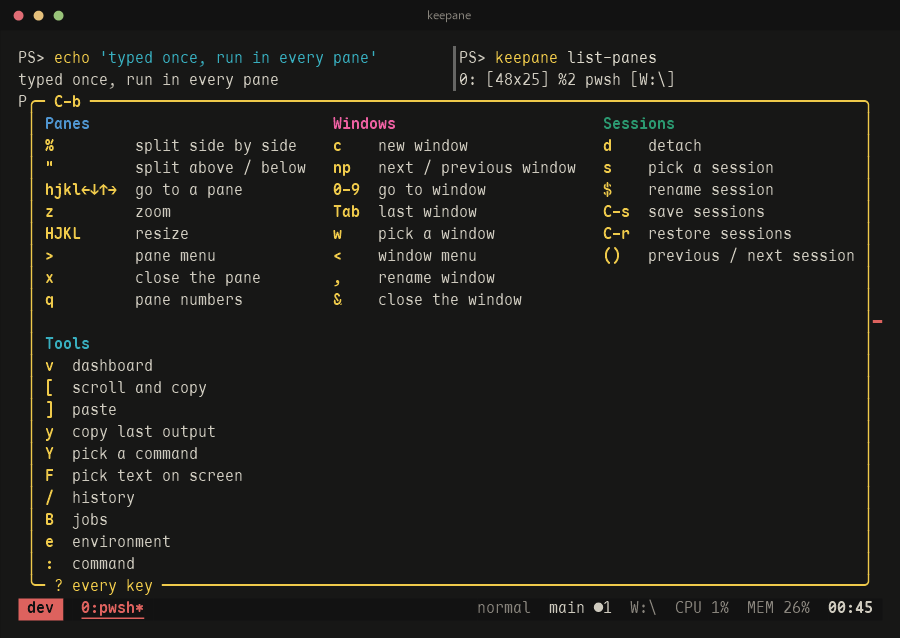
Task: Select 'close the window' entry
Action: 450,300
